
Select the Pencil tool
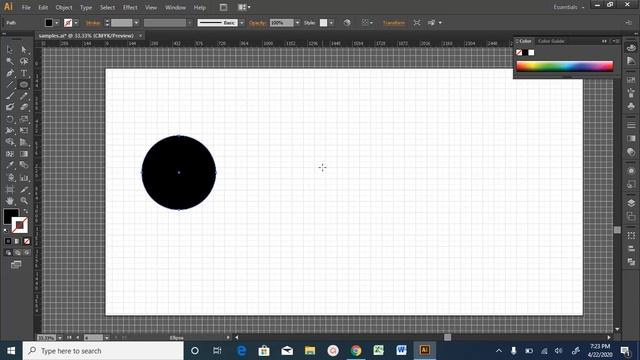point(24,96)
